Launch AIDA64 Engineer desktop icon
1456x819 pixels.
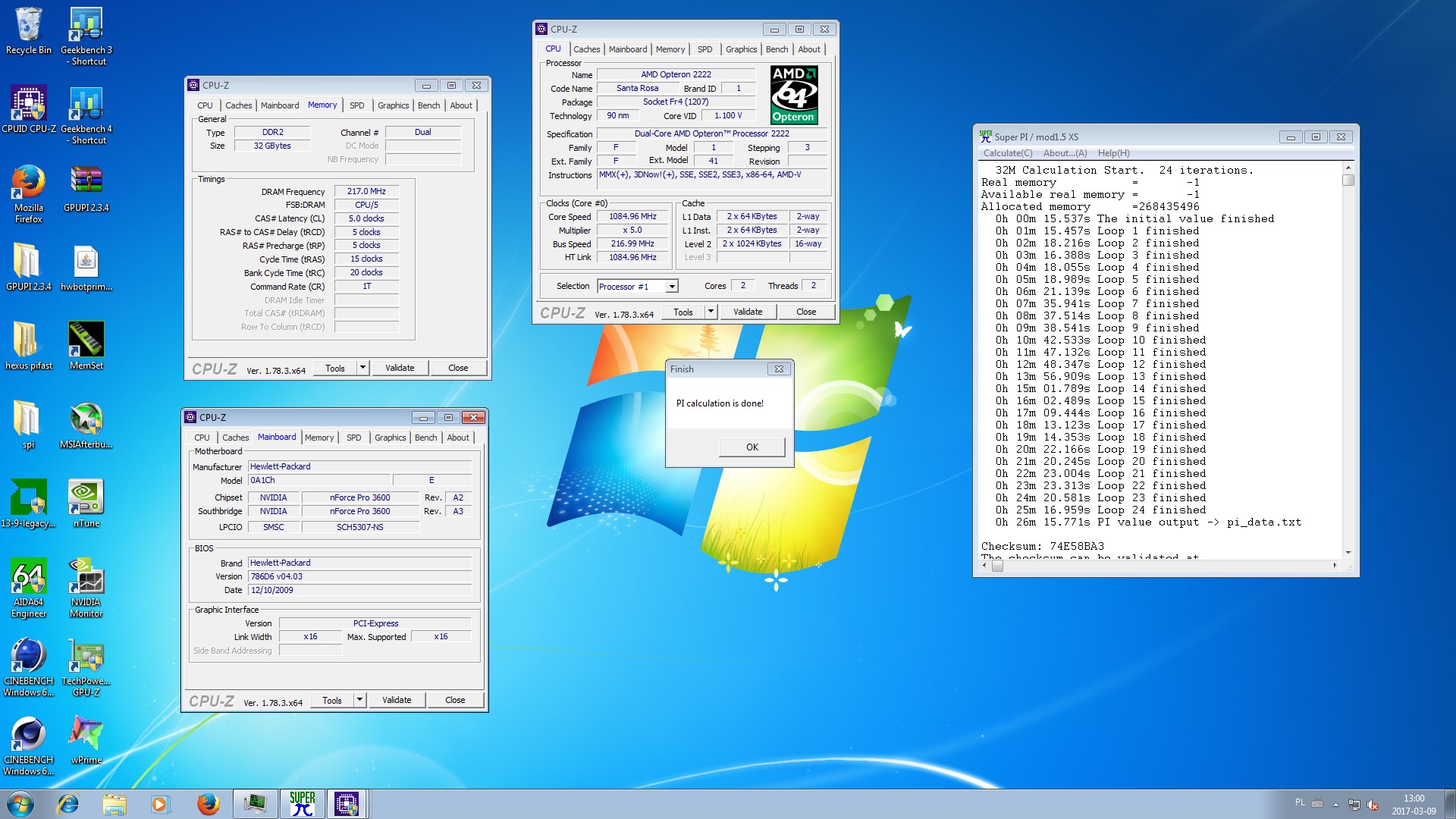point(29,588)
